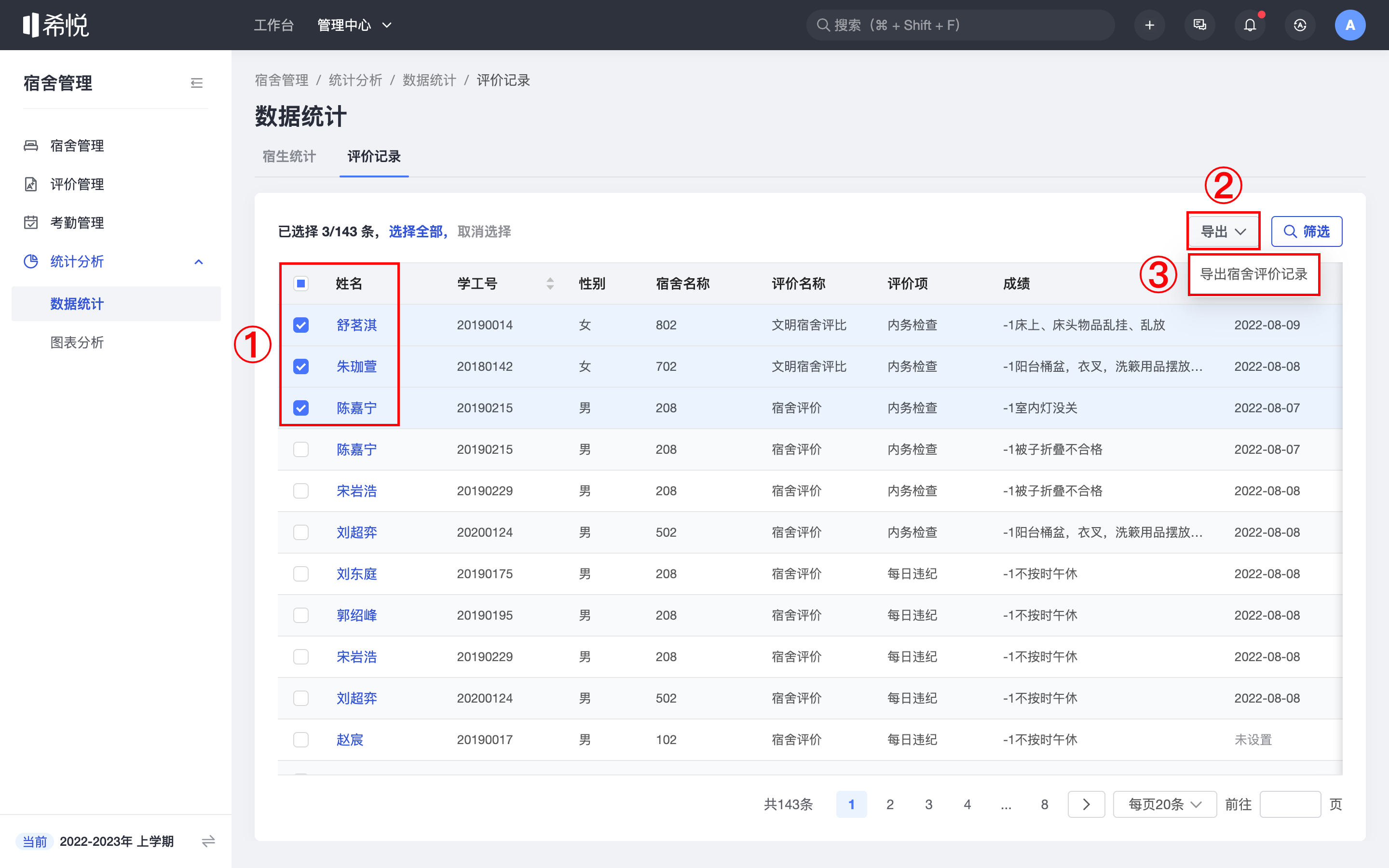Open 宋岩浩 内务检查 row name link
Image resolution: width=1389 pixels, height=868 pixels.
(356, 491)
